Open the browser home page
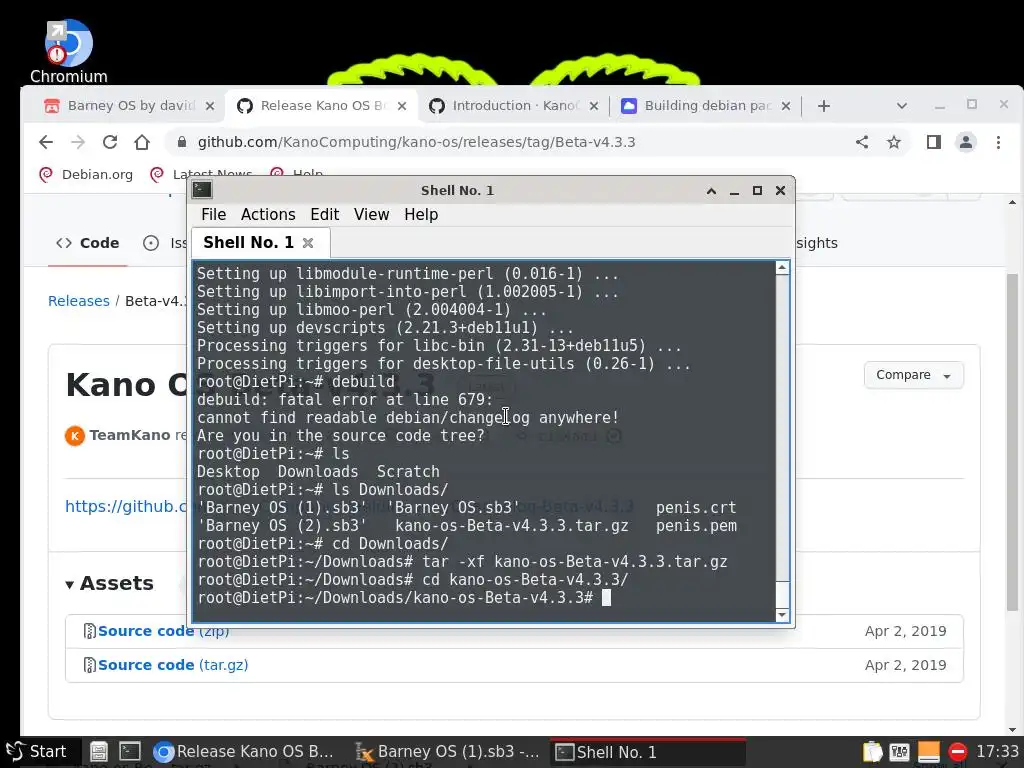Screen dimensions: 1024x768 tap(142, 142)
